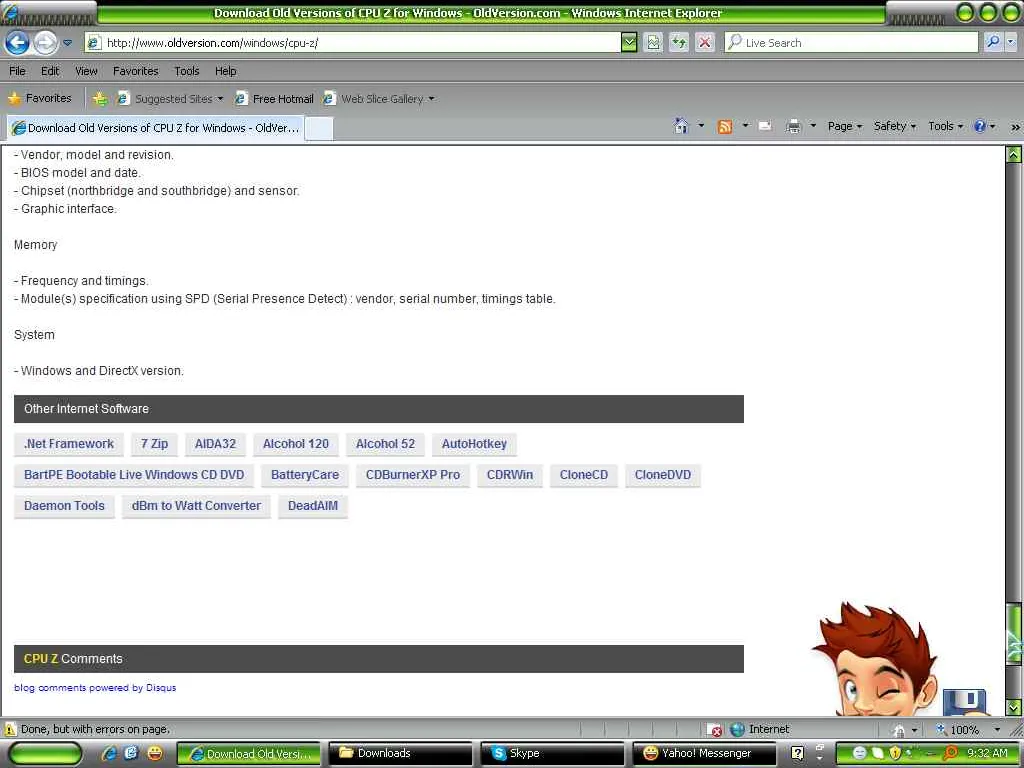Open the Favorites menu in menu bar
This screenshot has width=1024, height=768.
[135, 71]
